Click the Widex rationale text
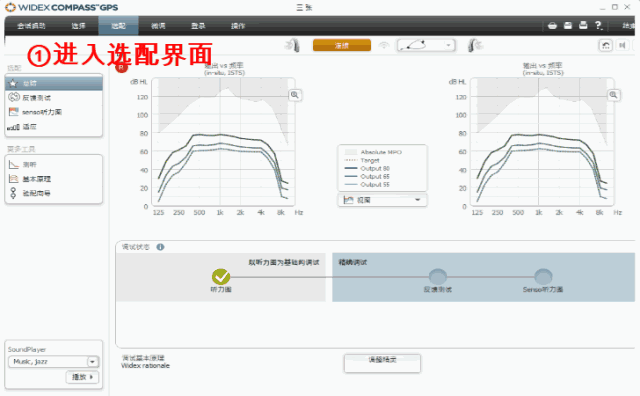Image resolution: width=640 pixels, height=396 pixels. (145, 366)
